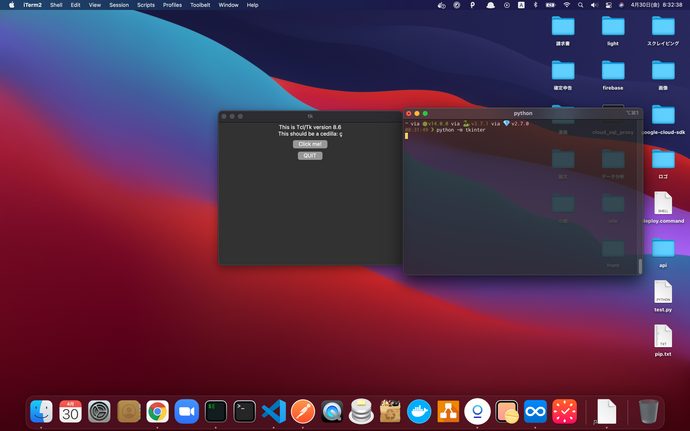The height and width of the screenshot is (431, 690).
Task: Launch Docker from the Dock
Action: [x=419, y=411]
